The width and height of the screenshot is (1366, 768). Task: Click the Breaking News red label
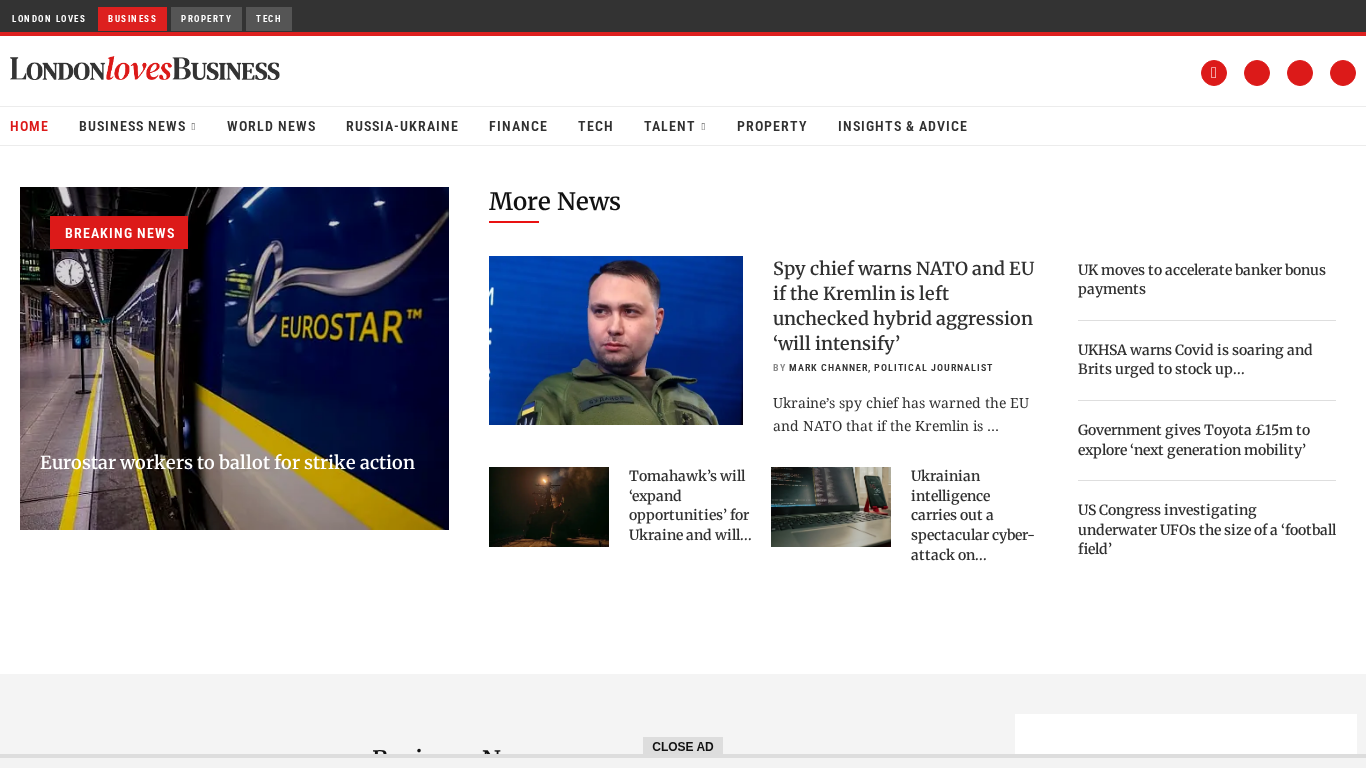(119, 233)
